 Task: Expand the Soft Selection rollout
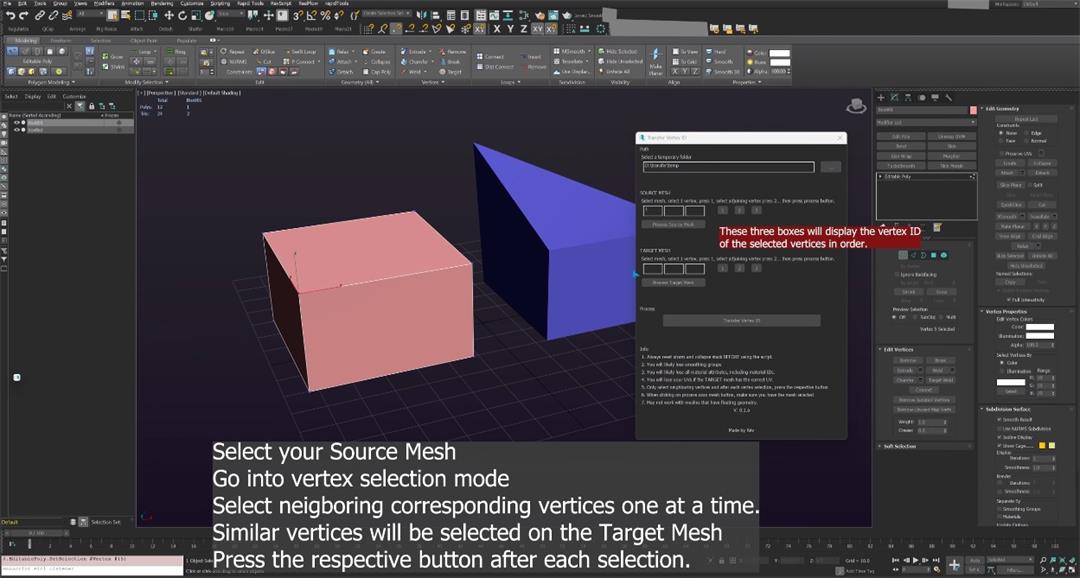pos(897,446)
